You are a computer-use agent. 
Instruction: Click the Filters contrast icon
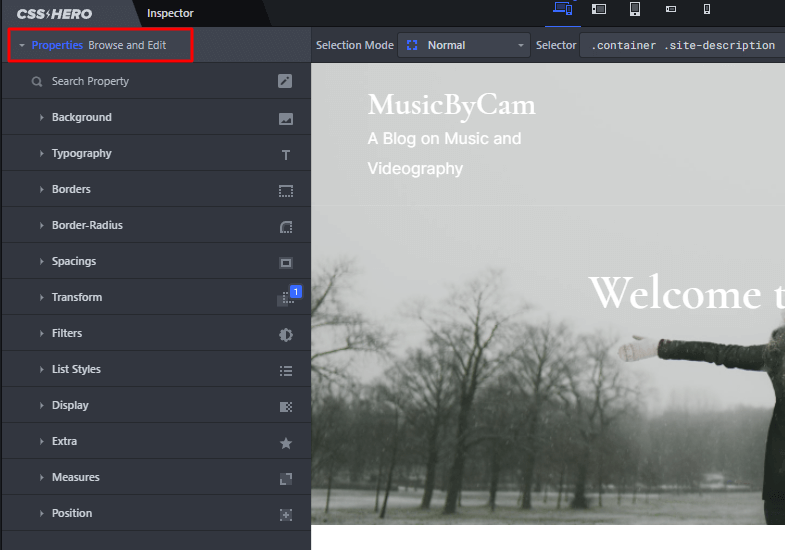coord(286,335)
